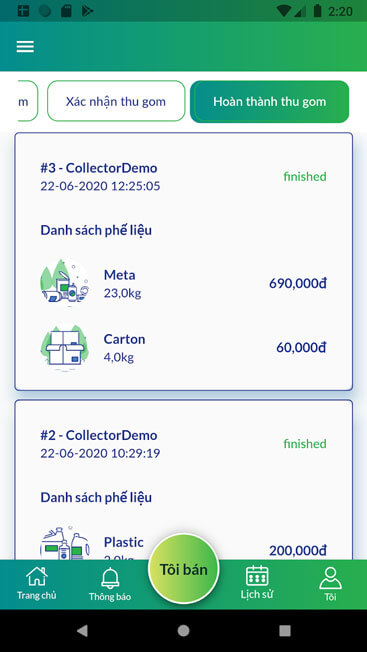Tap the Plastic bottles illustration
Image resolution: width=367 pixels, height=652 pixels.
coord(64,543)
